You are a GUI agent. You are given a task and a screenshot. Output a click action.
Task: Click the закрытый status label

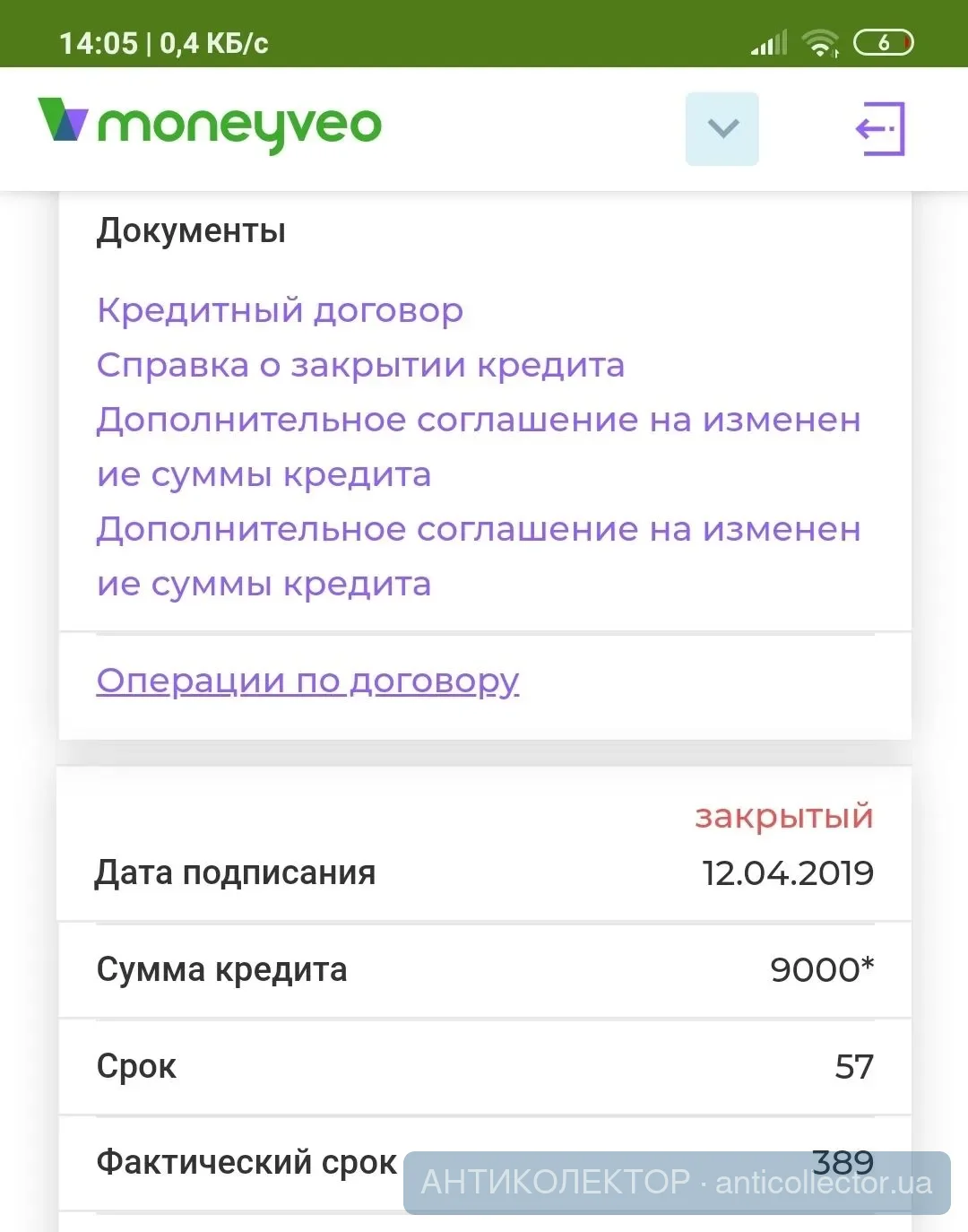point(783,816)
